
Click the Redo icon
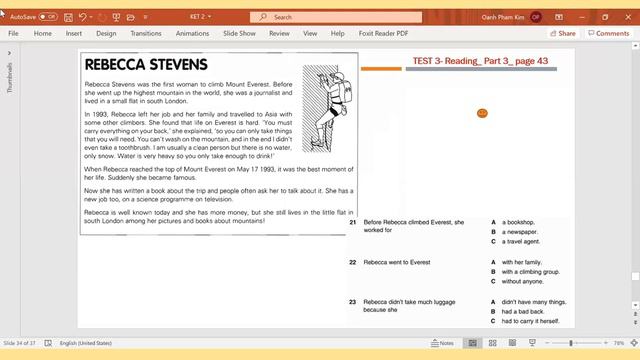[x=102, y=17]
